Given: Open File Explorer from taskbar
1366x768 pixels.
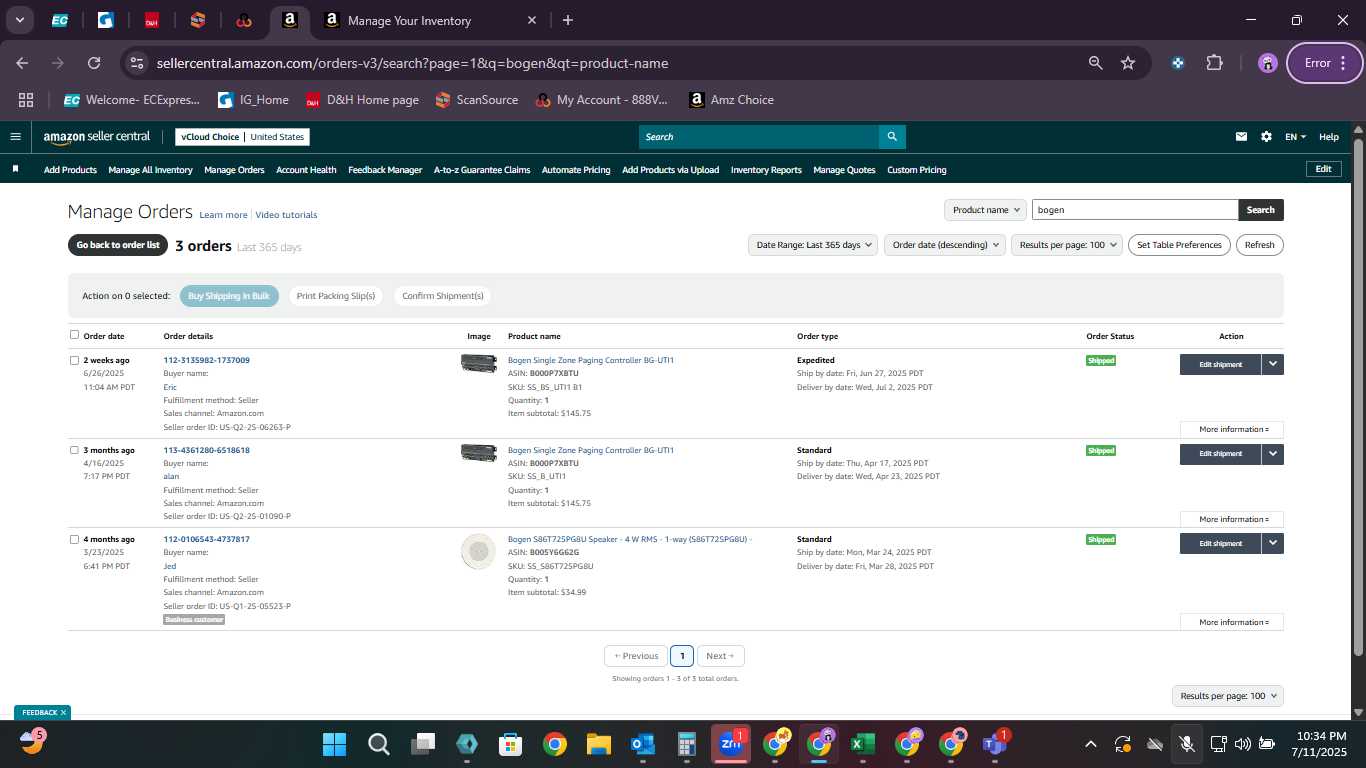Looking at the screenshot, I should (598, 744).
